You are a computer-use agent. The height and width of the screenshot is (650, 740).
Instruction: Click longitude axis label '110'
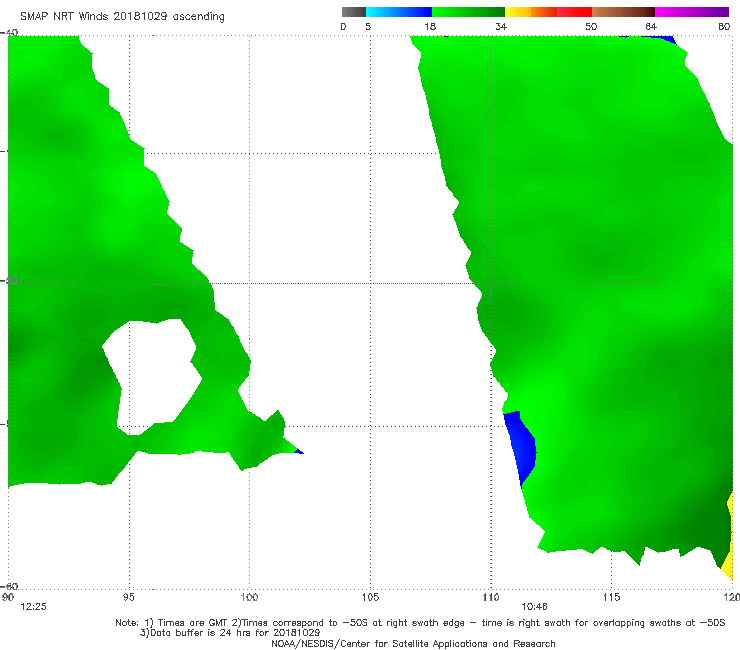[x=491, y=597]
